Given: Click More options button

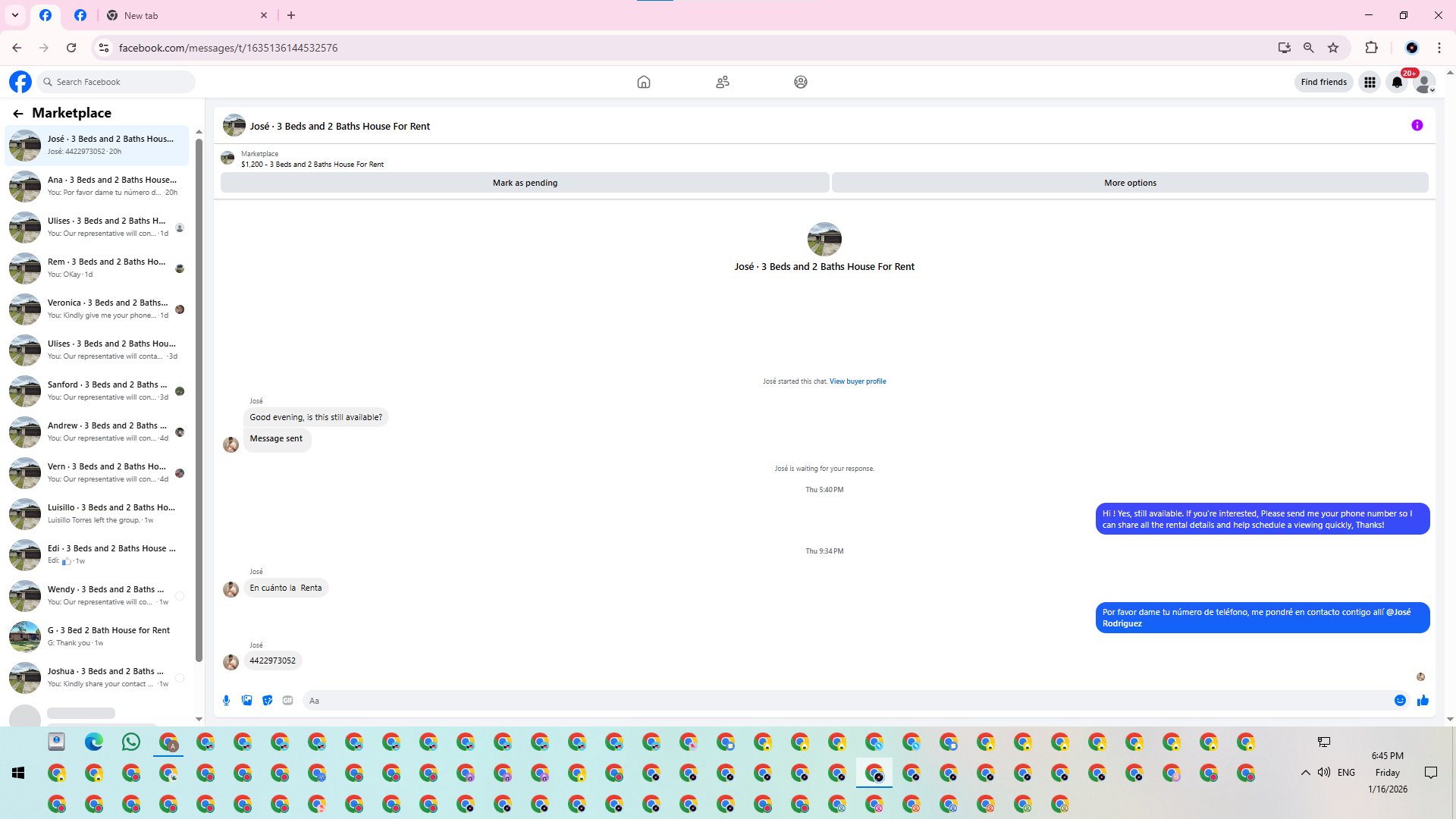Looking at the screenshot, I should (1129, 183).
